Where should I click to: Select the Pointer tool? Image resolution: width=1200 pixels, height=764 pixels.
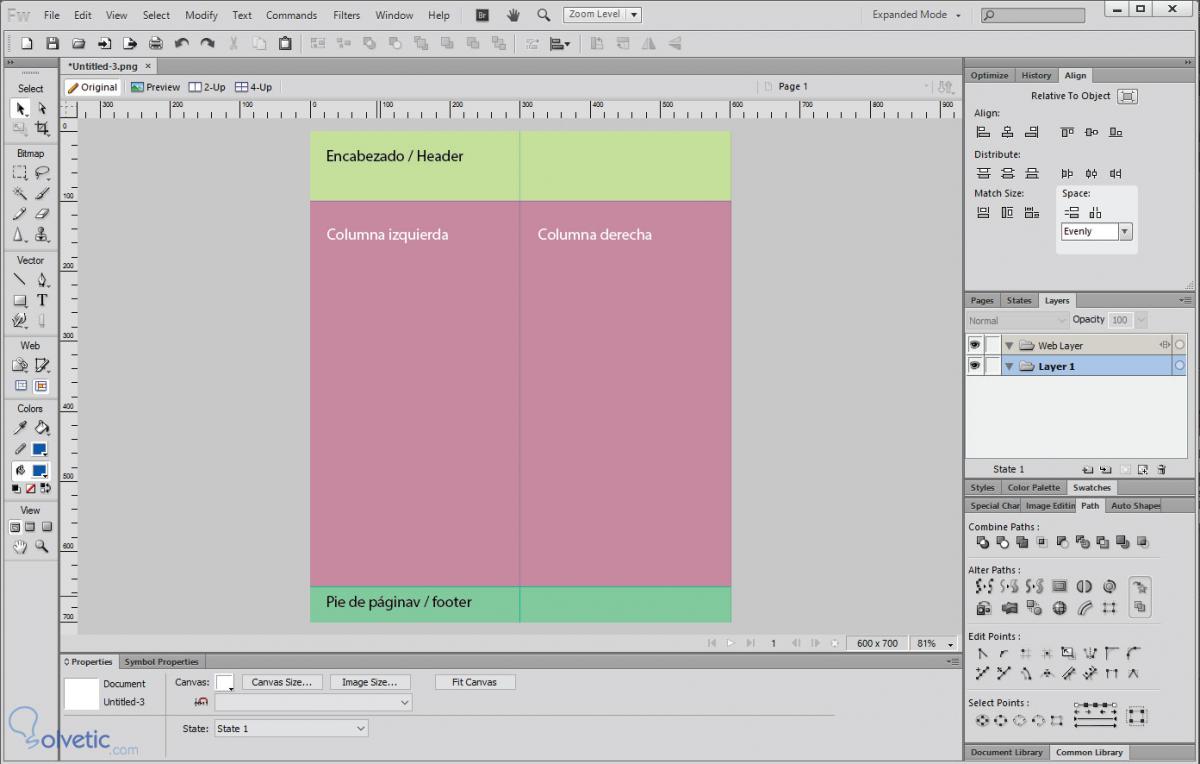coord(20,108)
